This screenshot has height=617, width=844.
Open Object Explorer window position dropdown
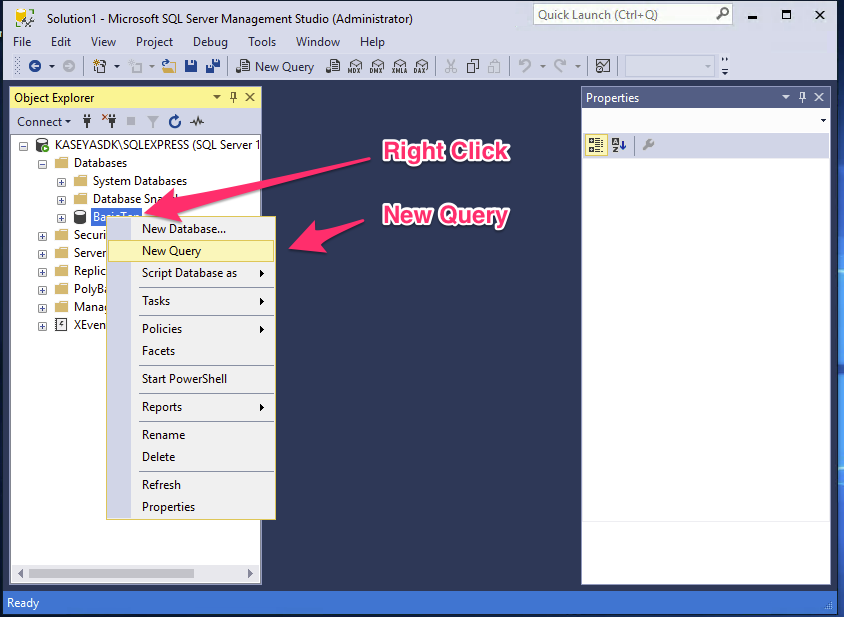(x=217, y=97)
